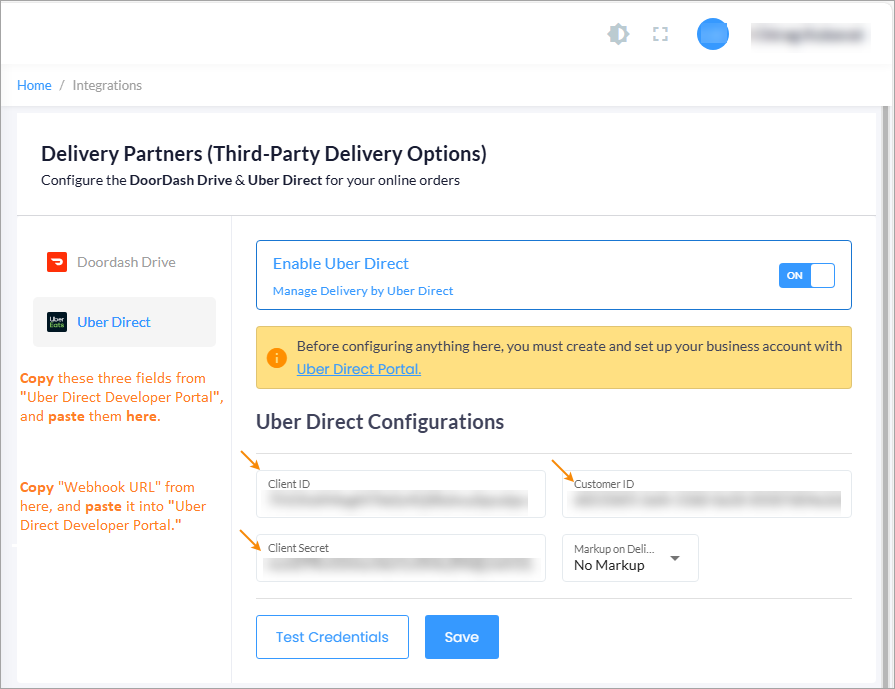895x689 pixels.
Task: Select the Uber Direct tab
Action: 124,322
